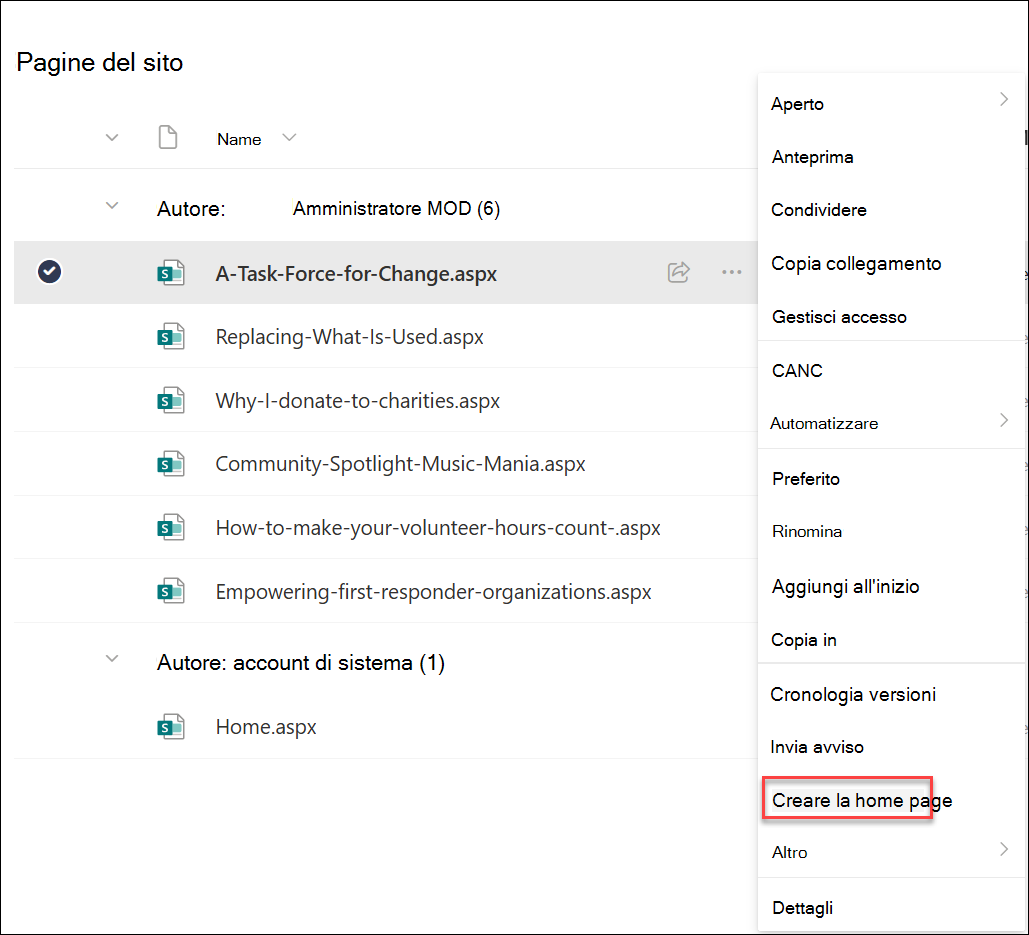Collapse the Amministratore MOD (6) group
The height and width of the screenshot is (935, 1029).
112,206
